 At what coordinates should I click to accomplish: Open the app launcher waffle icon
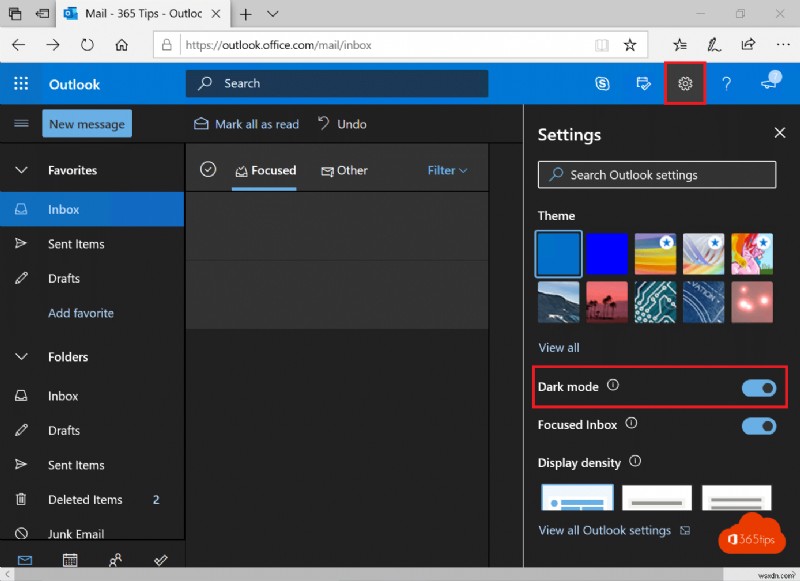click(x=21, y=84)
